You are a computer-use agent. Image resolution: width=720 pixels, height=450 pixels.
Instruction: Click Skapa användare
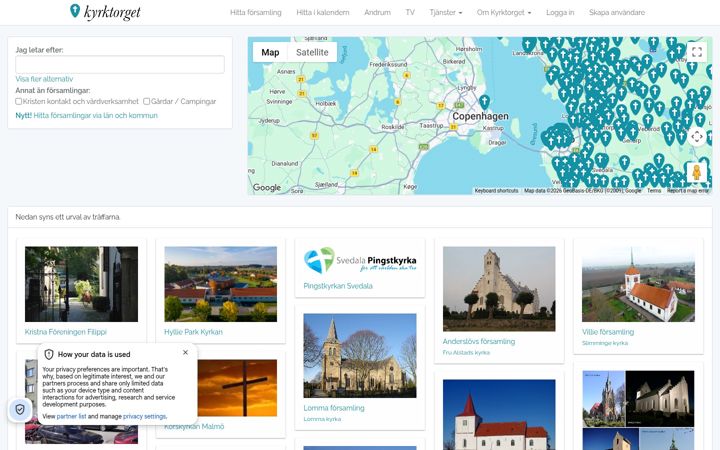(x=617, y=12)
